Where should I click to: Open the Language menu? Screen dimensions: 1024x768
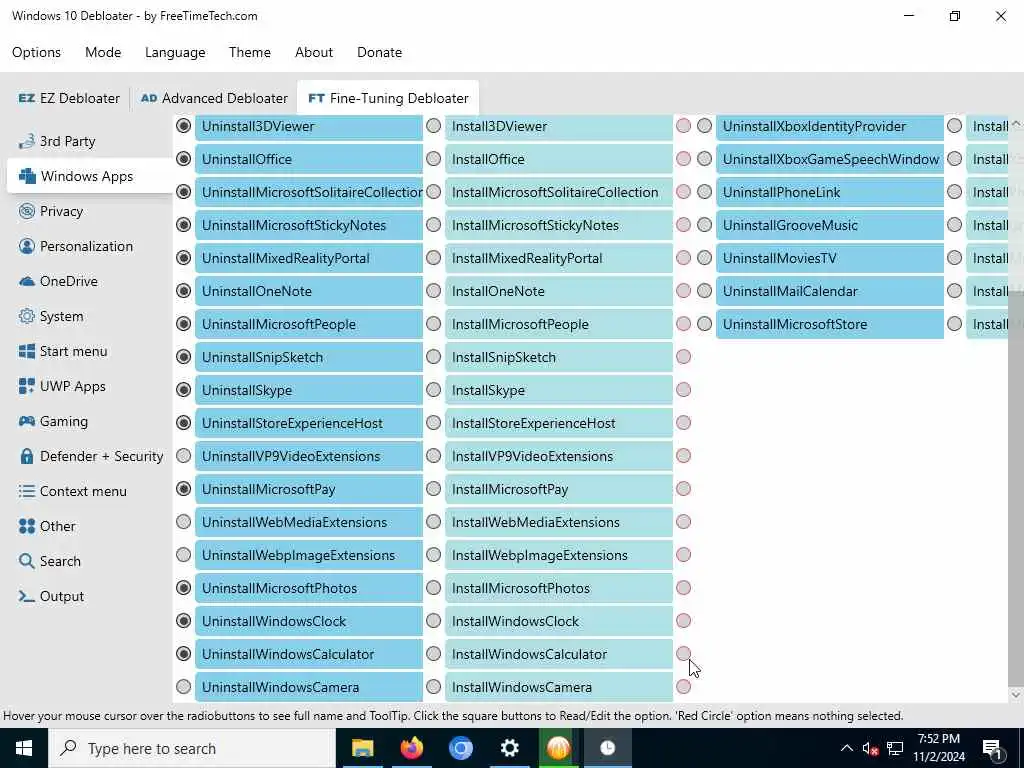(x=175, y=52)
